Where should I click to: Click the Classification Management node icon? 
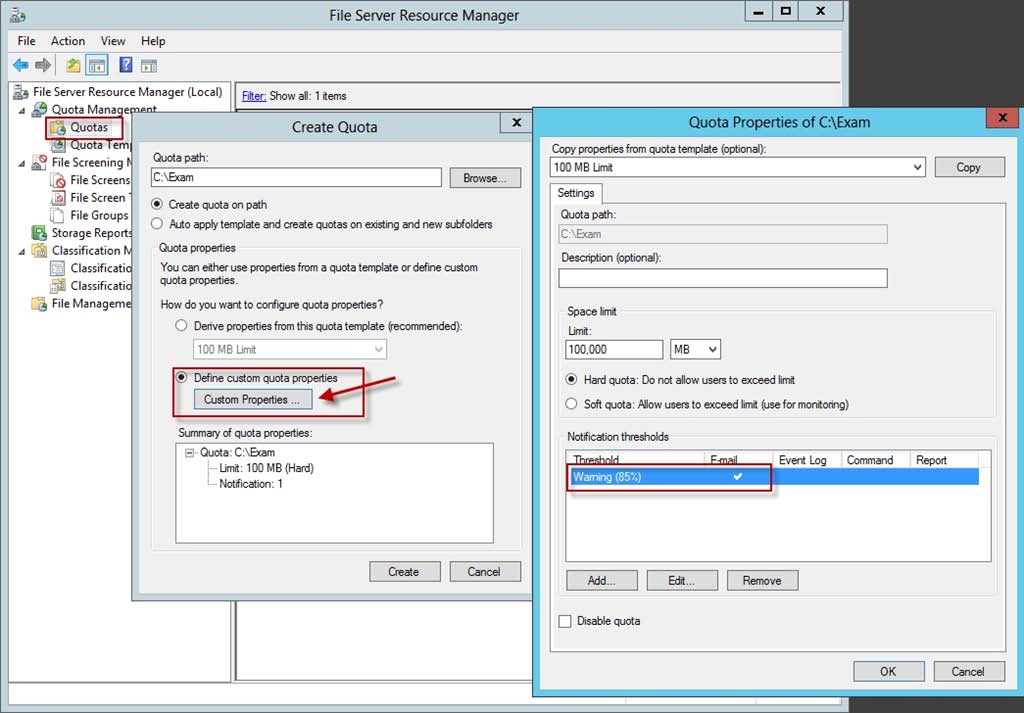pyautogui.click(x=40, y=250)
